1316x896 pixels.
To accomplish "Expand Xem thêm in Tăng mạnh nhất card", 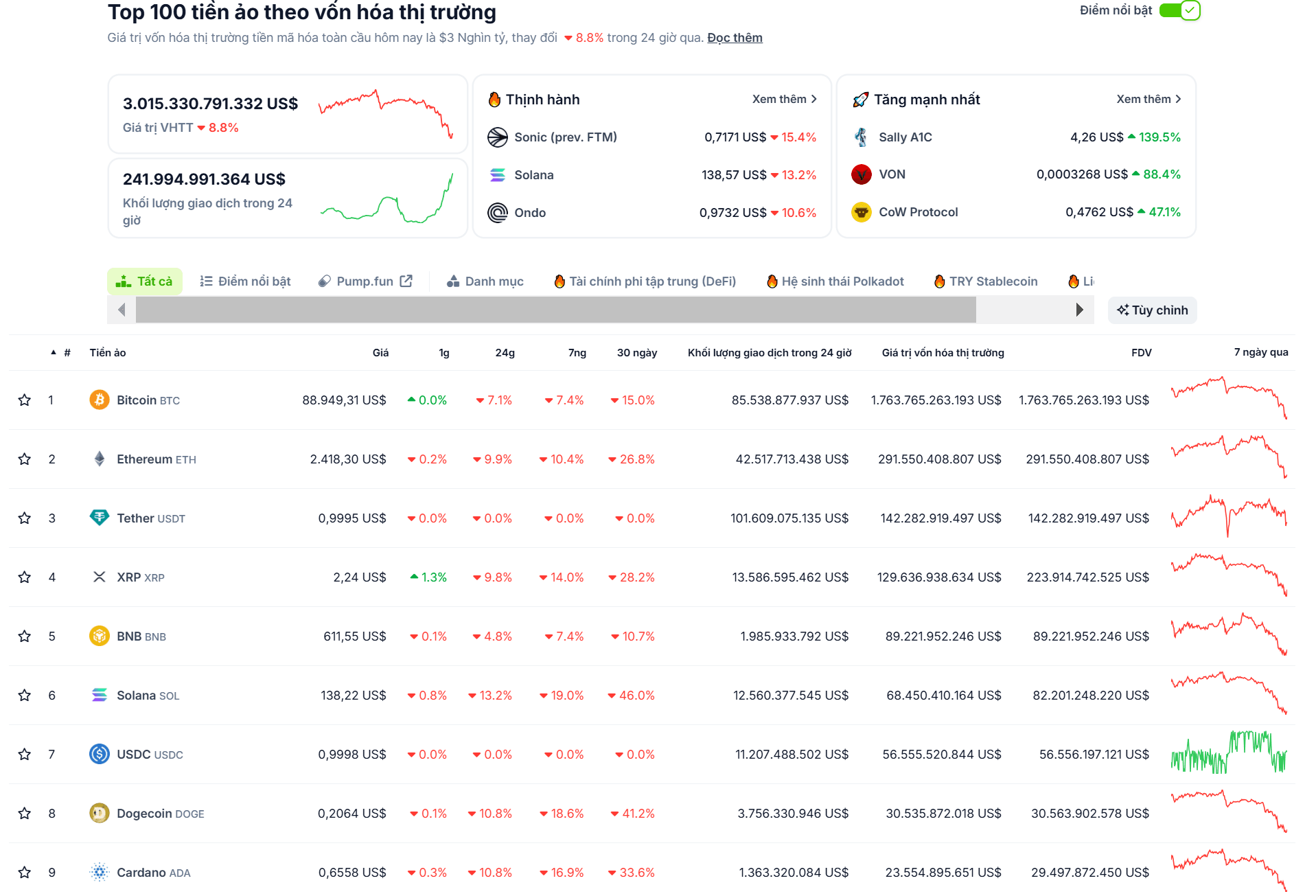I will tap(1149, 99).
